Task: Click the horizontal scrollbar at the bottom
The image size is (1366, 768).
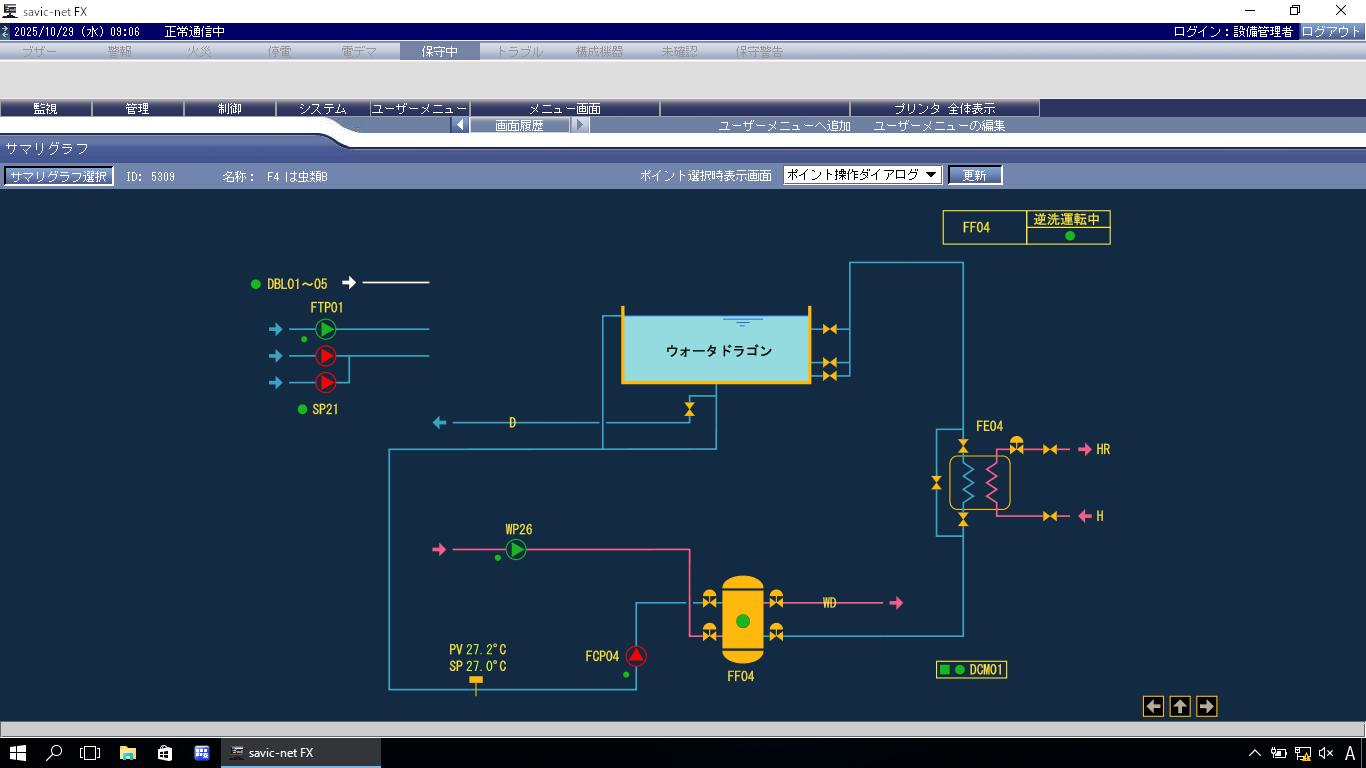Action: tap(683, 729)
